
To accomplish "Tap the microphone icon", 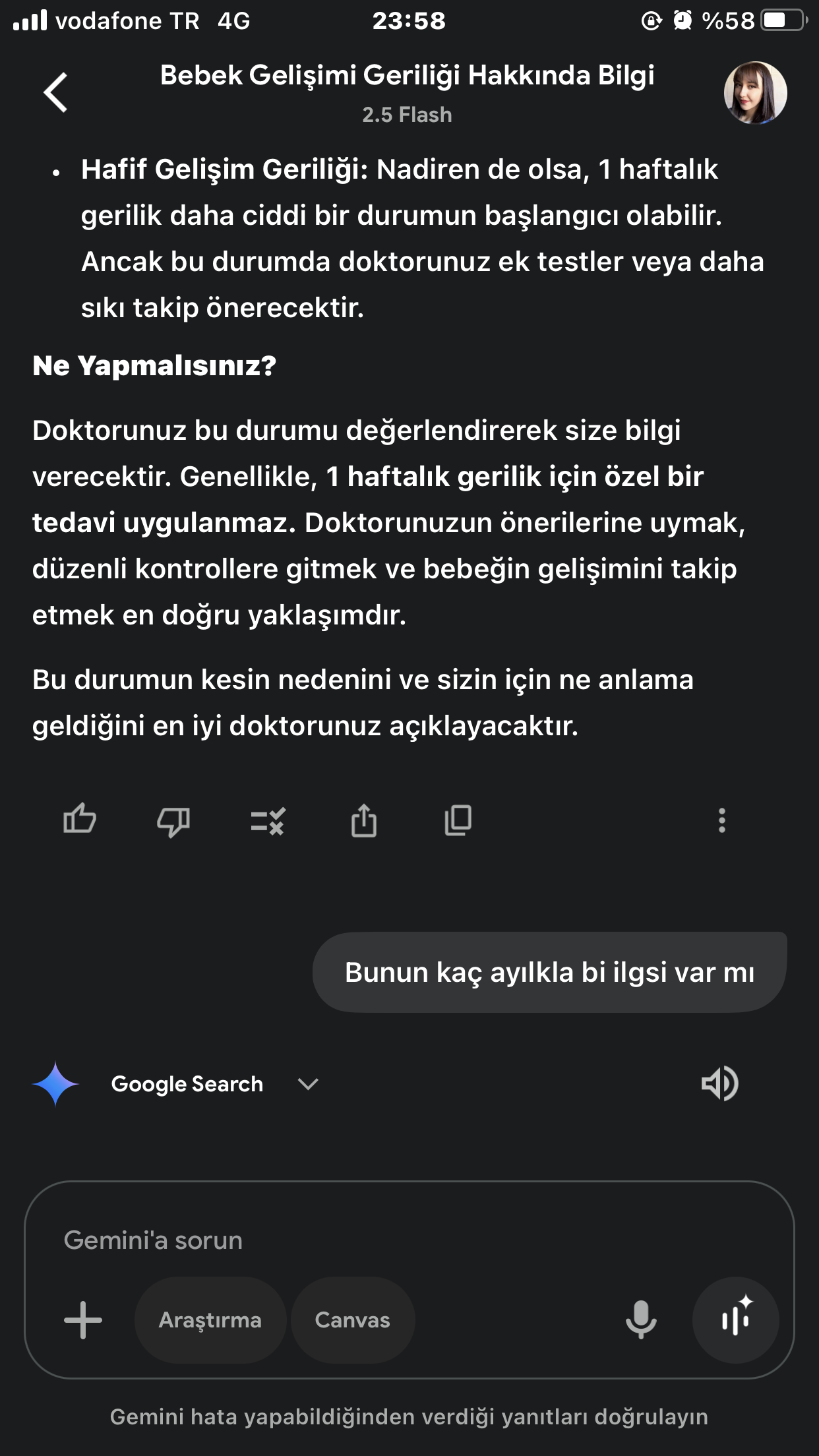I will click(641, 1320).
